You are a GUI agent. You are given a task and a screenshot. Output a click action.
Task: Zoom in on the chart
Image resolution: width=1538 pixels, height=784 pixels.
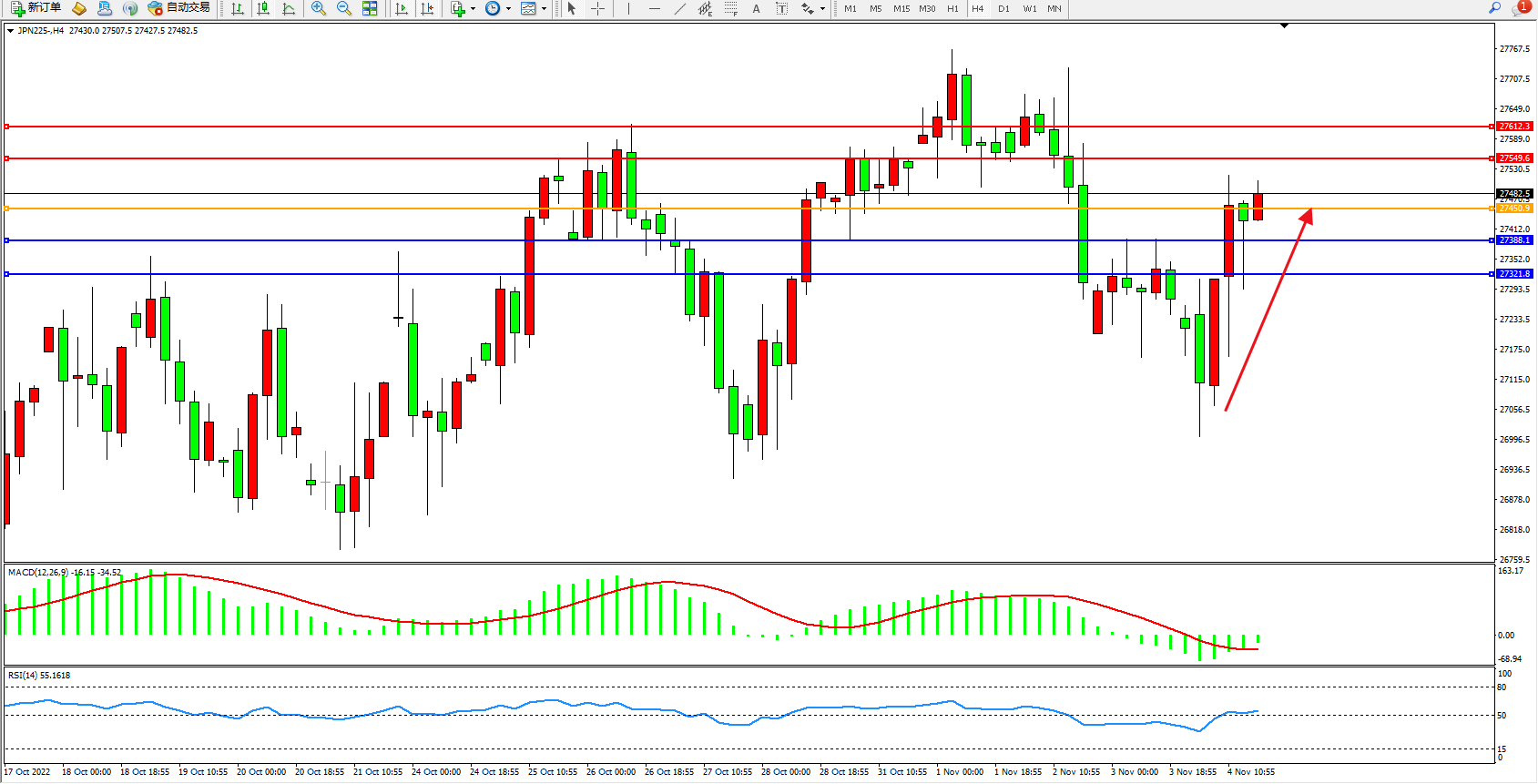pos(319,8)
